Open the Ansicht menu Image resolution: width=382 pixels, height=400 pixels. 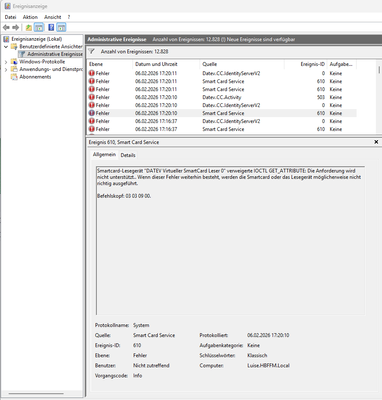pyautogui.click(x=53, y=17)
